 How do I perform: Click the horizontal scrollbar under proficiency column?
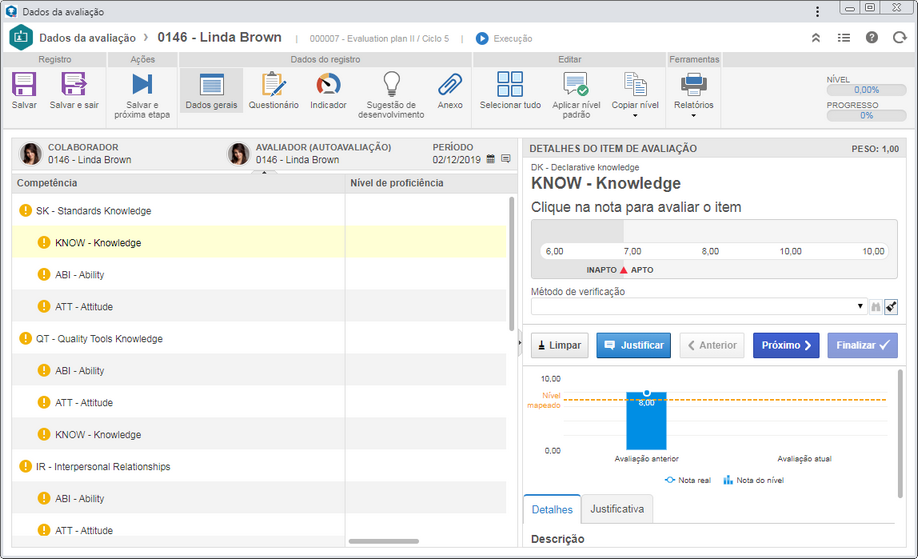384,541
